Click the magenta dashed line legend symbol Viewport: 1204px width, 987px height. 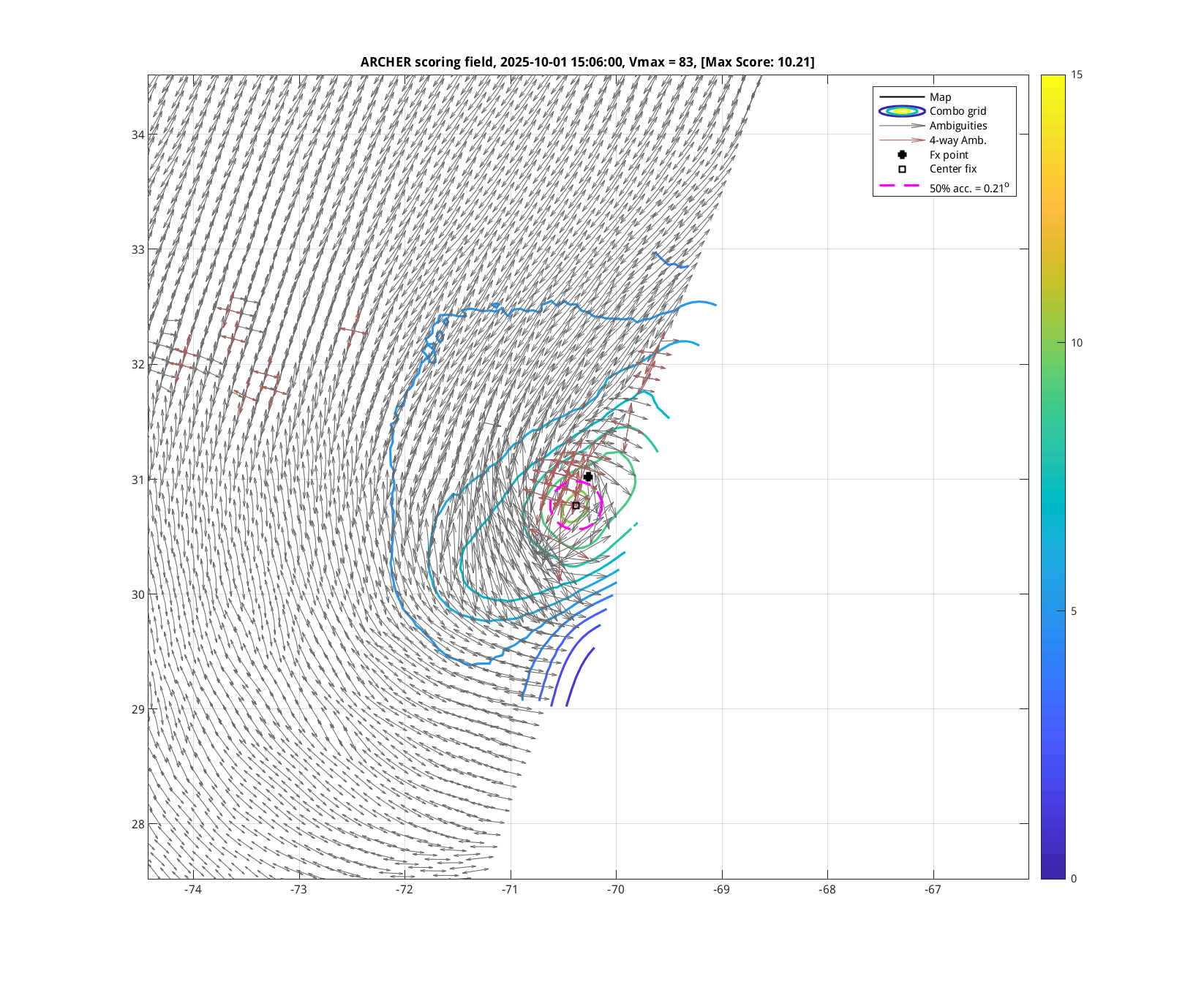click(900, 186)
